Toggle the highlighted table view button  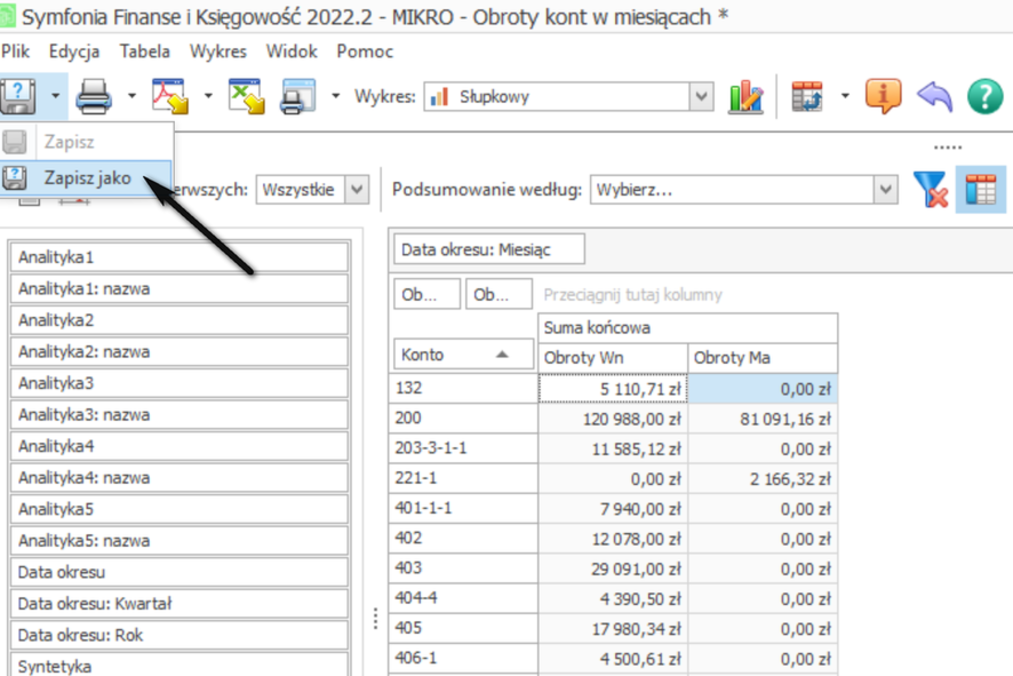coord(981,190)
